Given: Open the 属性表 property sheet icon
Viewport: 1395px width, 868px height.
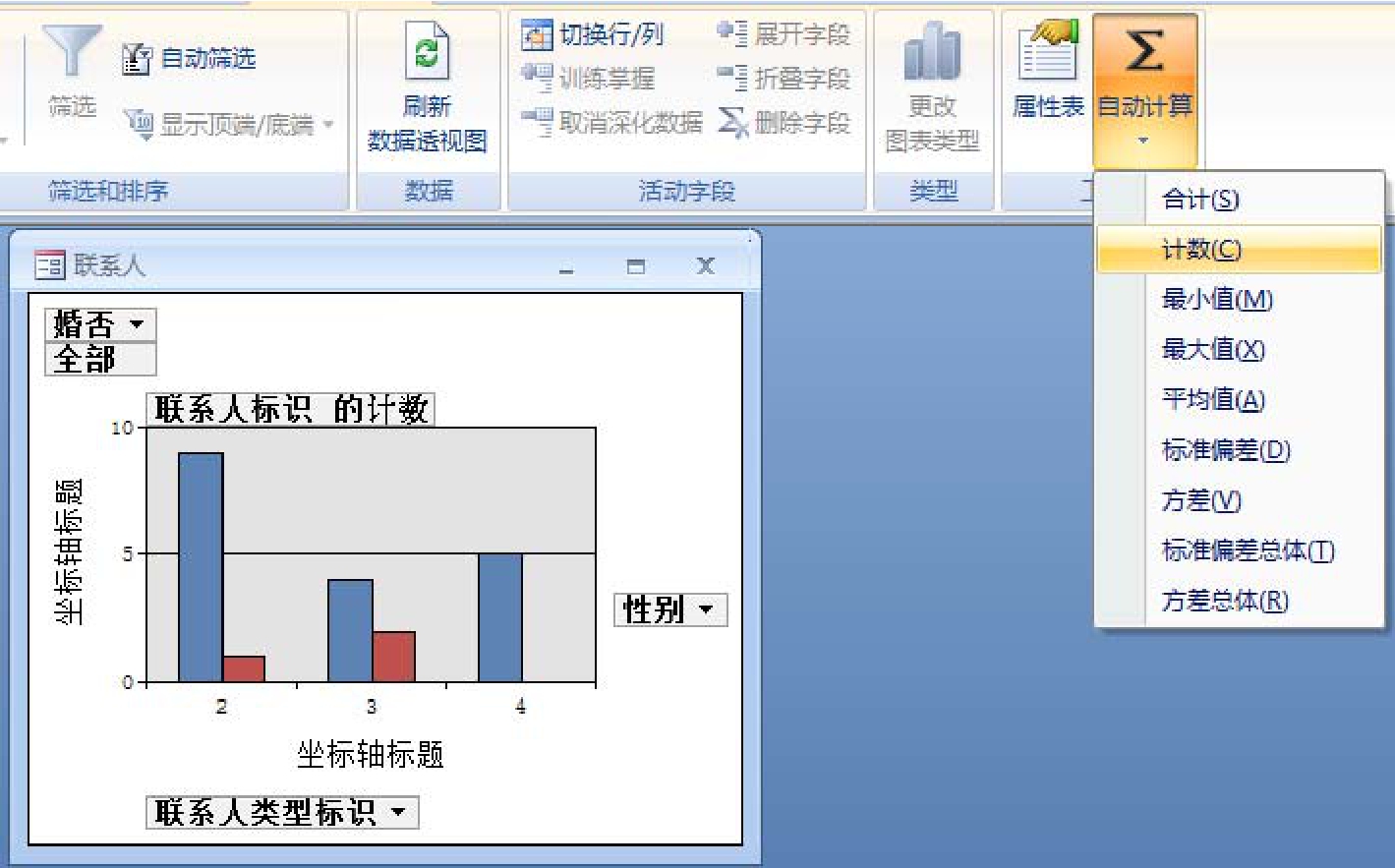Looking at the screenshot, I should pos(1048,52).
